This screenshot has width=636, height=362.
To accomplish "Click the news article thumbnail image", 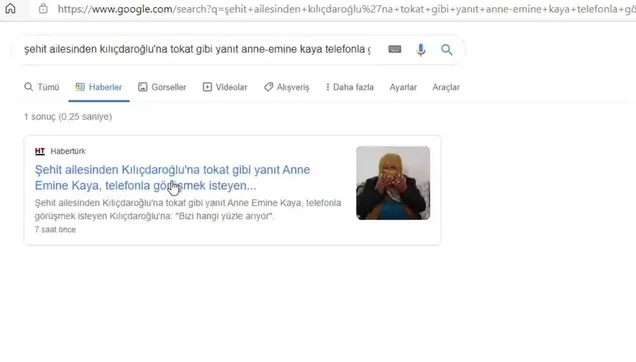I will [x=393, y=183].
